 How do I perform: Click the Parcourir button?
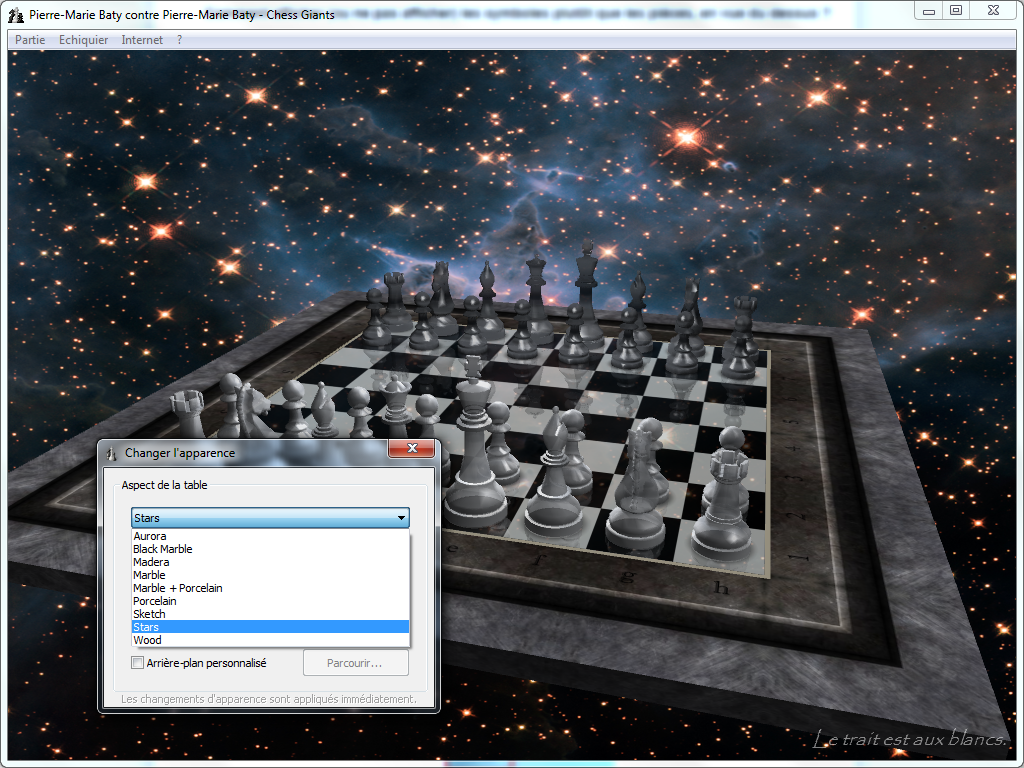pyautogui.click(x=355, y=663)
